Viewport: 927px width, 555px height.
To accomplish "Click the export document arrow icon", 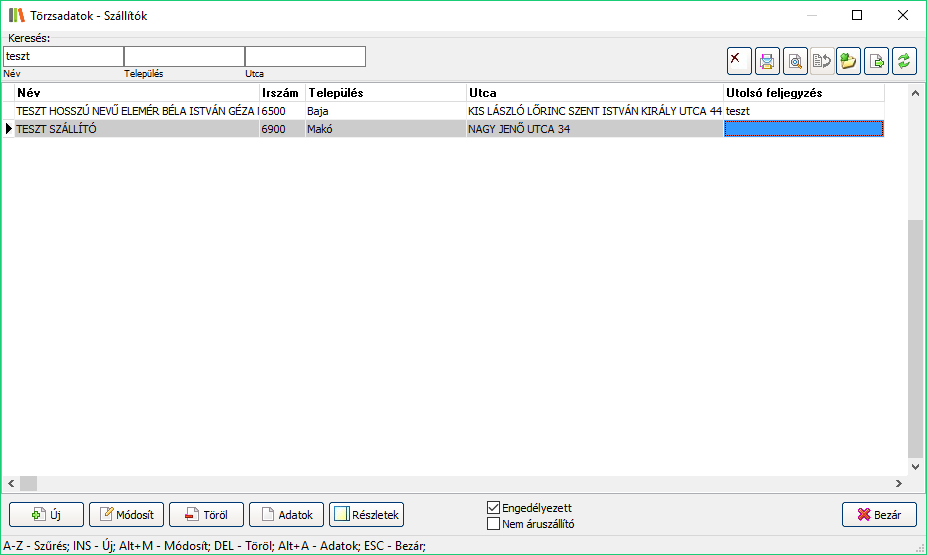I will click(877, 61).
